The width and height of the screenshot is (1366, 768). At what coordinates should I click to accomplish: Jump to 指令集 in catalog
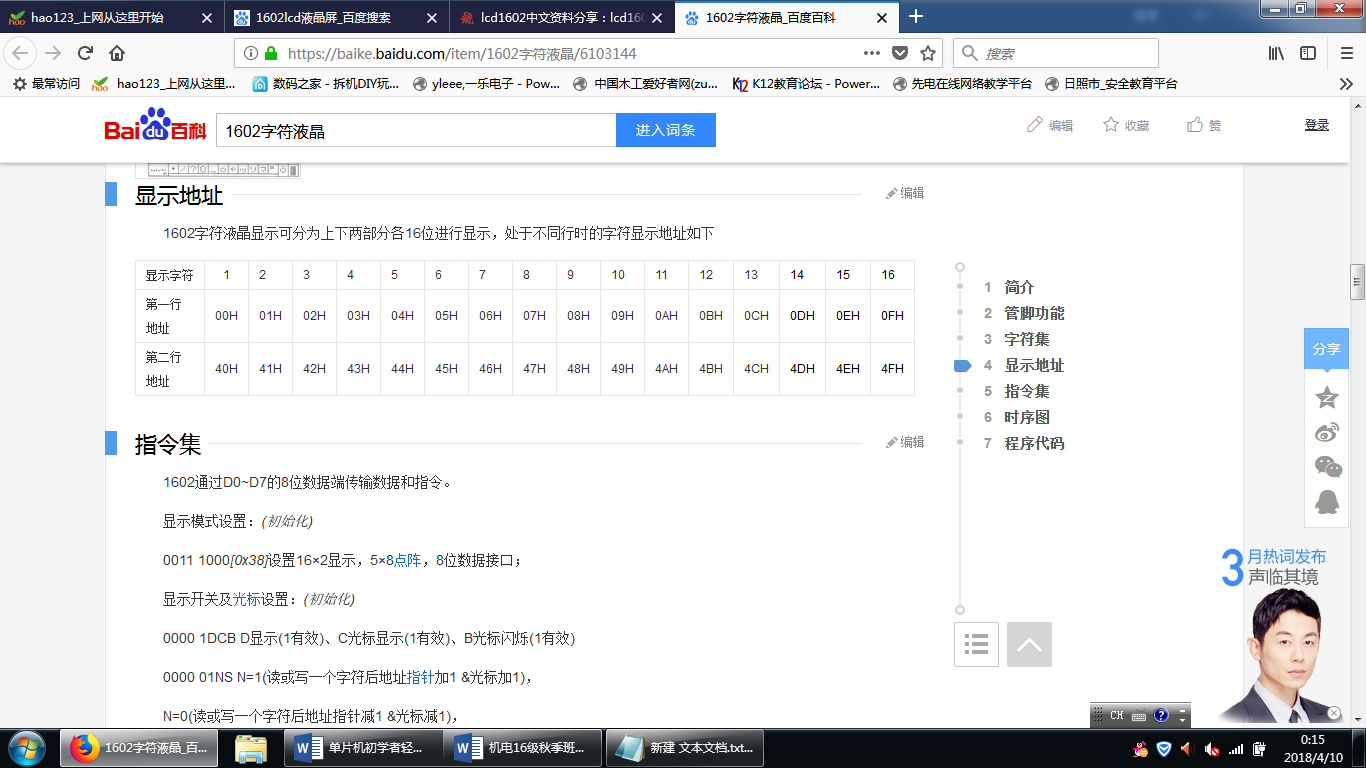click(1027, 391)
